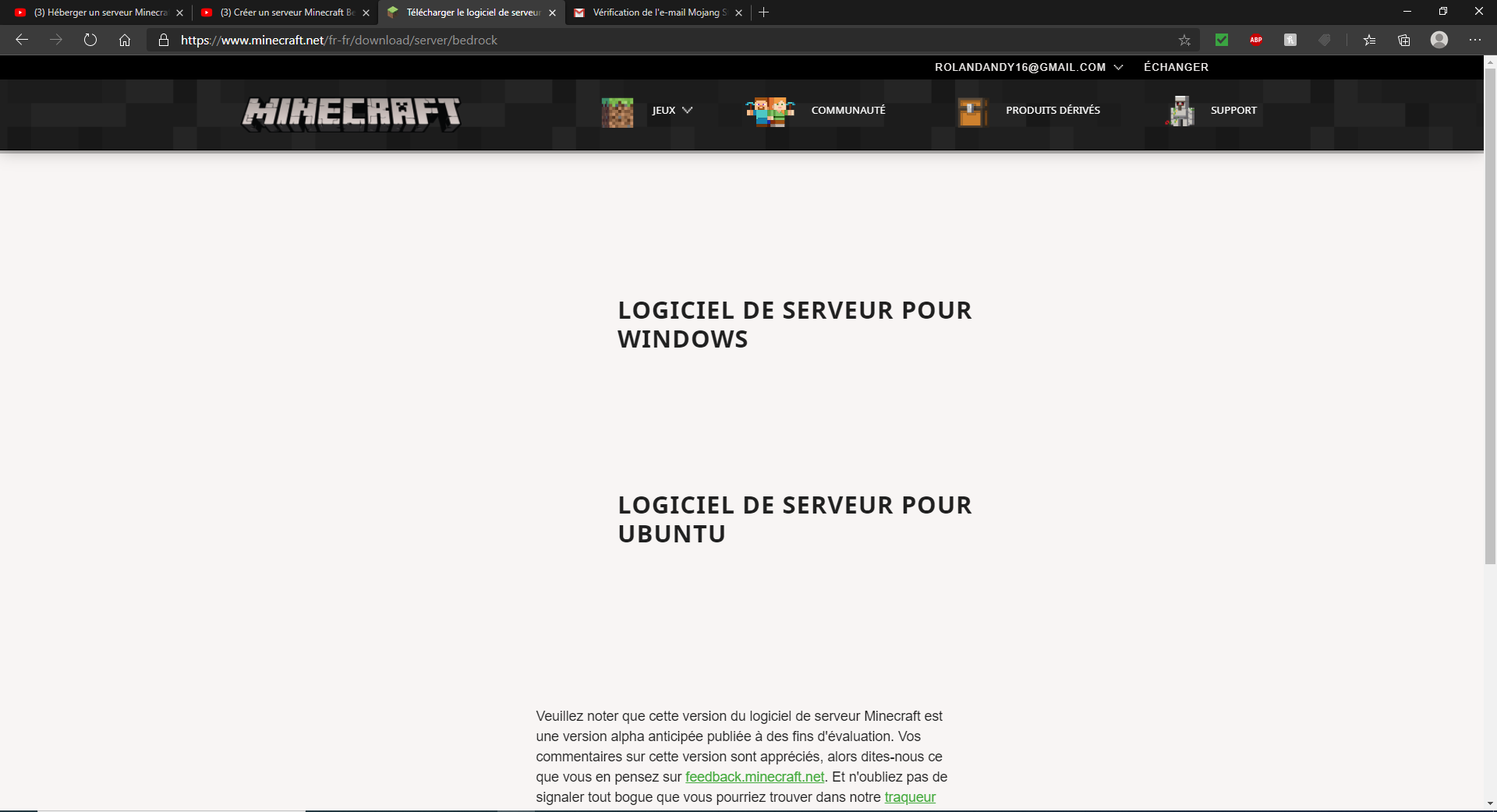
Task: Close the browser window
Action: pos(1479,12)
